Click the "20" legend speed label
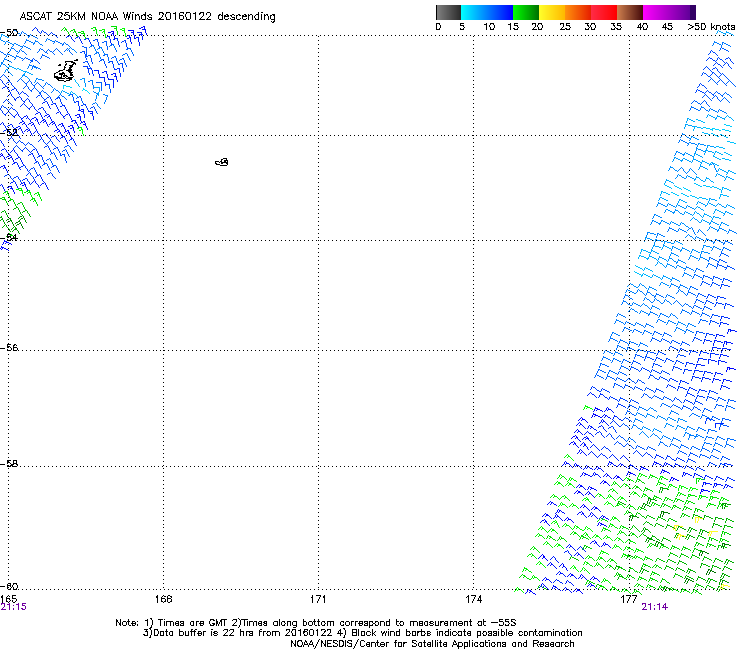This screenshot has height=650, width=740. (537, 27)
